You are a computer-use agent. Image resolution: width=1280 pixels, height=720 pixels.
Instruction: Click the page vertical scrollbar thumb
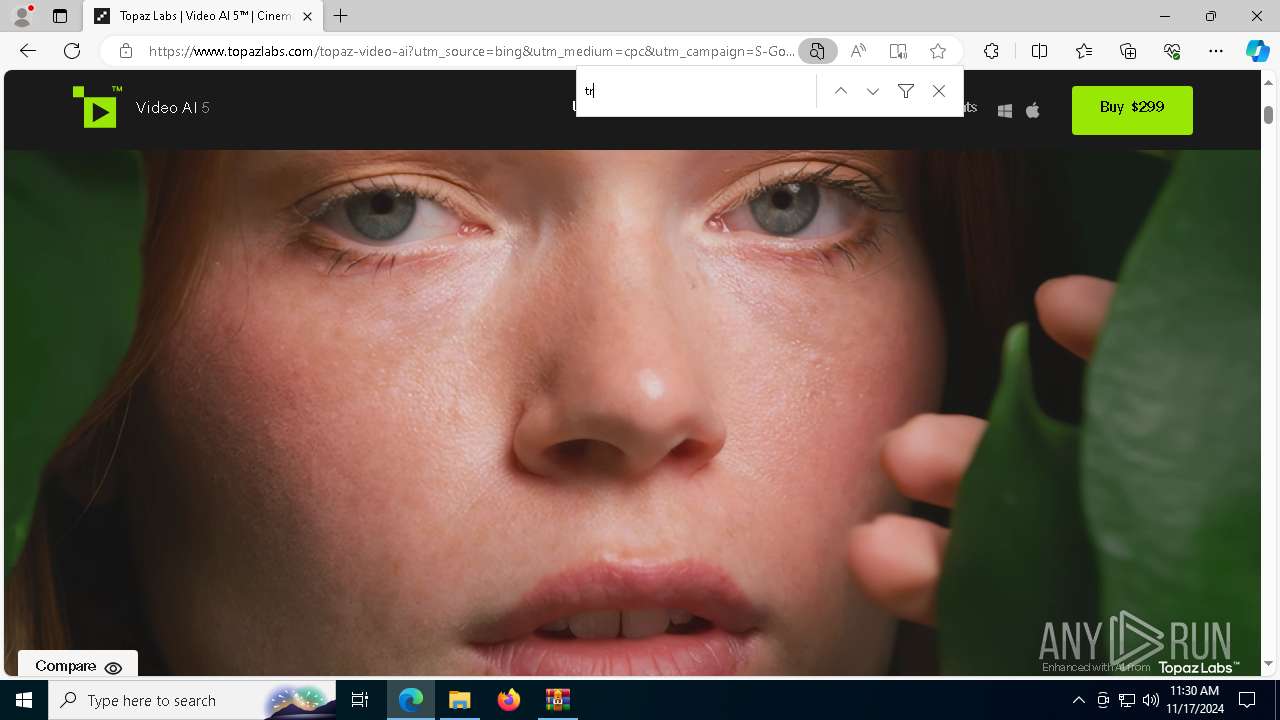[x=1269, y=114]
